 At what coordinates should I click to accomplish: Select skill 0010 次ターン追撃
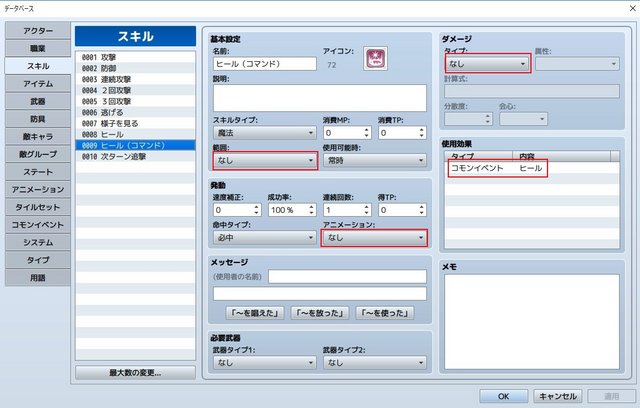[135, 156]
